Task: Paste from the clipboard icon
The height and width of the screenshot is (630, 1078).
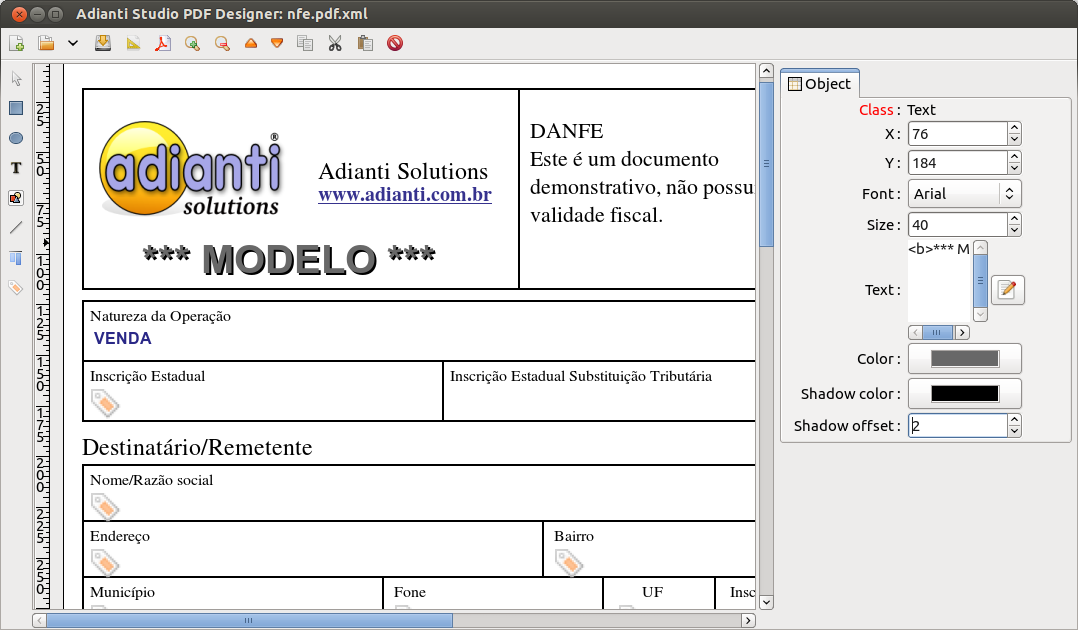Action: coord(365,43)
